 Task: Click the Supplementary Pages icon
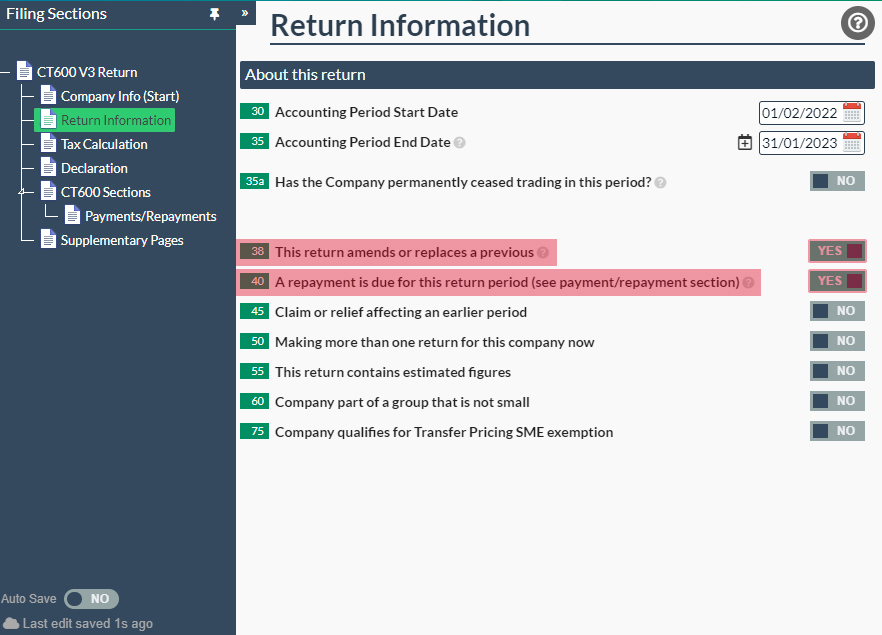click(x=48, y=240)
